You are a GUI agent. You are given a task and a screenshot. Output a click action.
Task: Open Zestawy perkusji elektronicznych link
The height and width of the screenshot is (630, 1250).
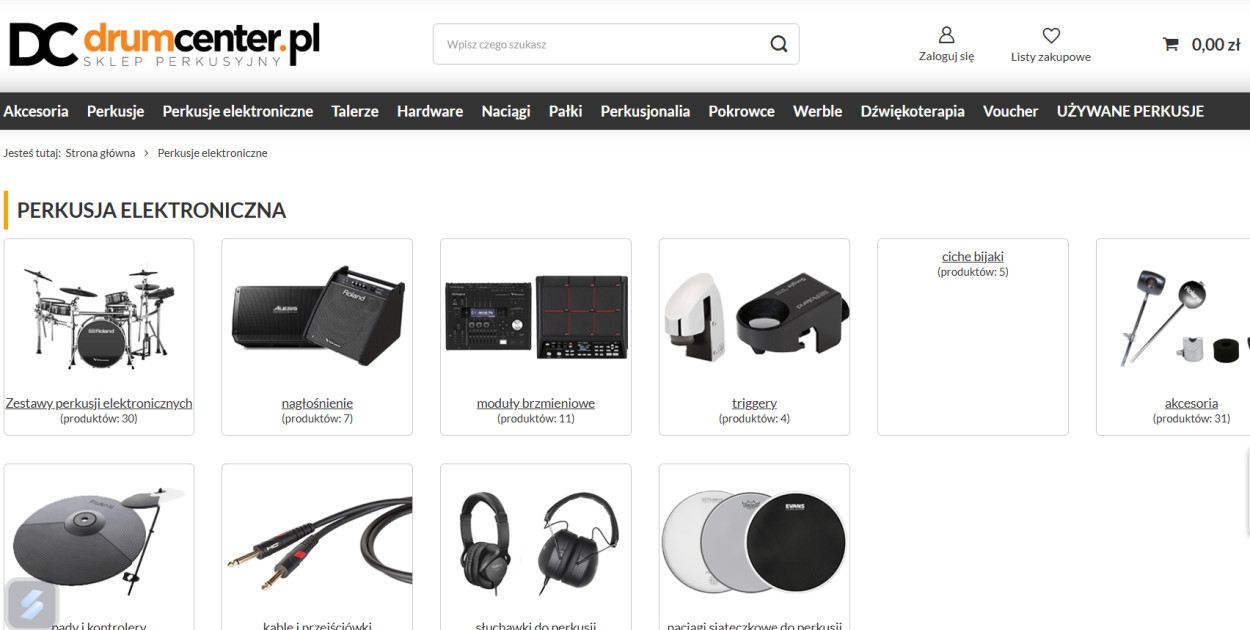pos(99,403)
